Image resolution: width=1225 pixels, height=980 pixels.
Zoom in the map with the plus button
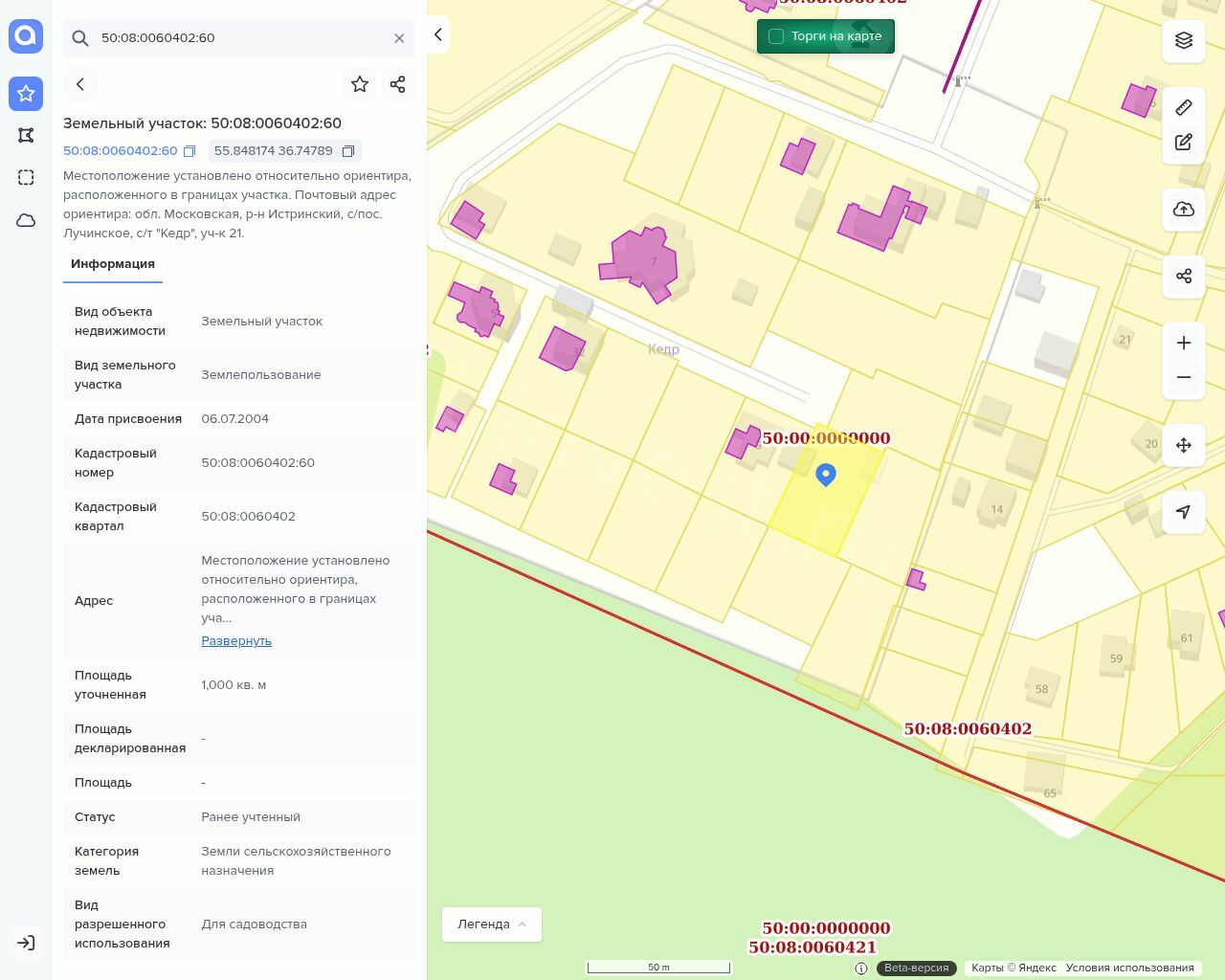pyautogui.click(x=1184, y=344)
